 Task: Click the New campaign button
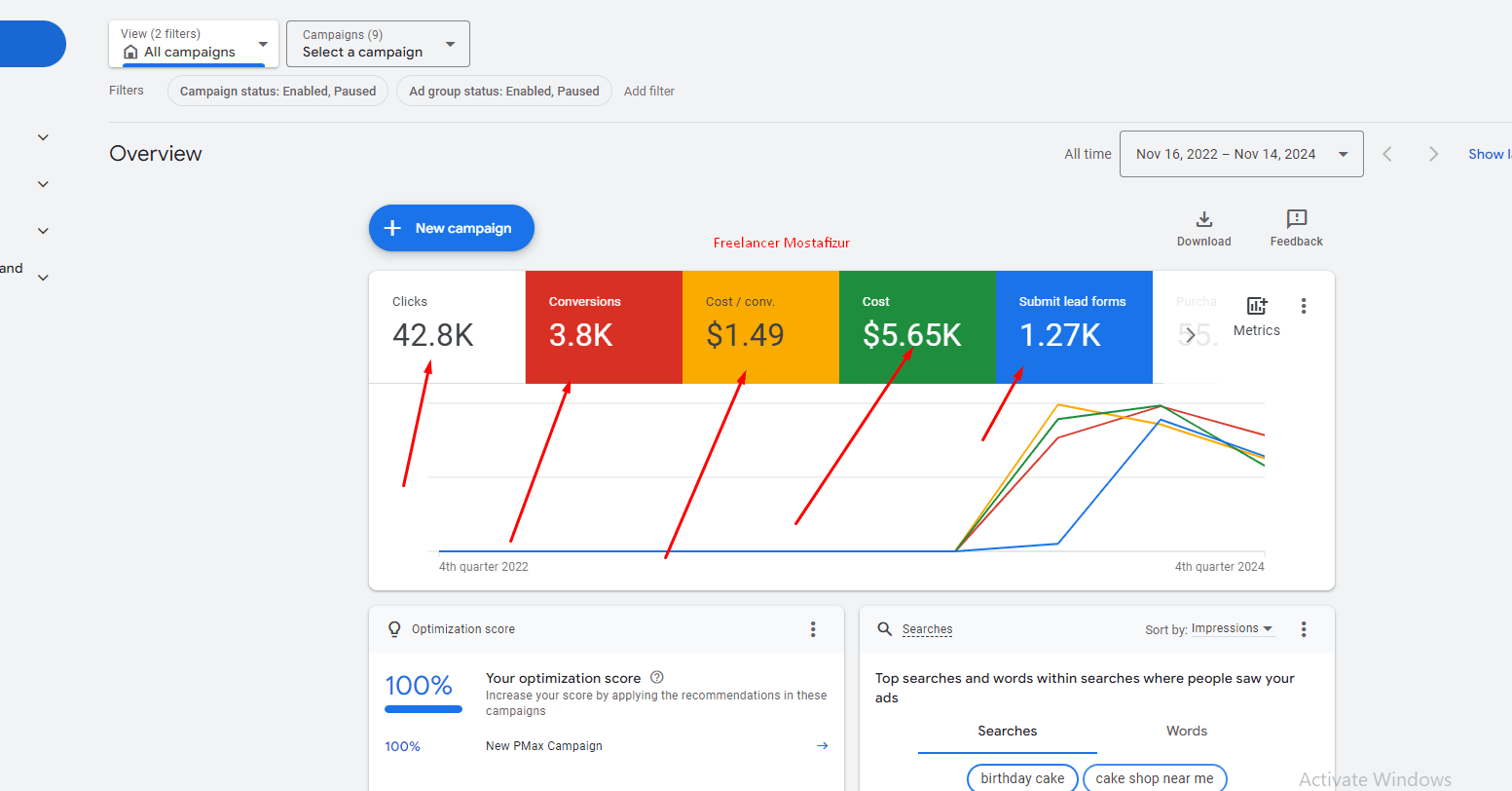(x=451, y=228)
